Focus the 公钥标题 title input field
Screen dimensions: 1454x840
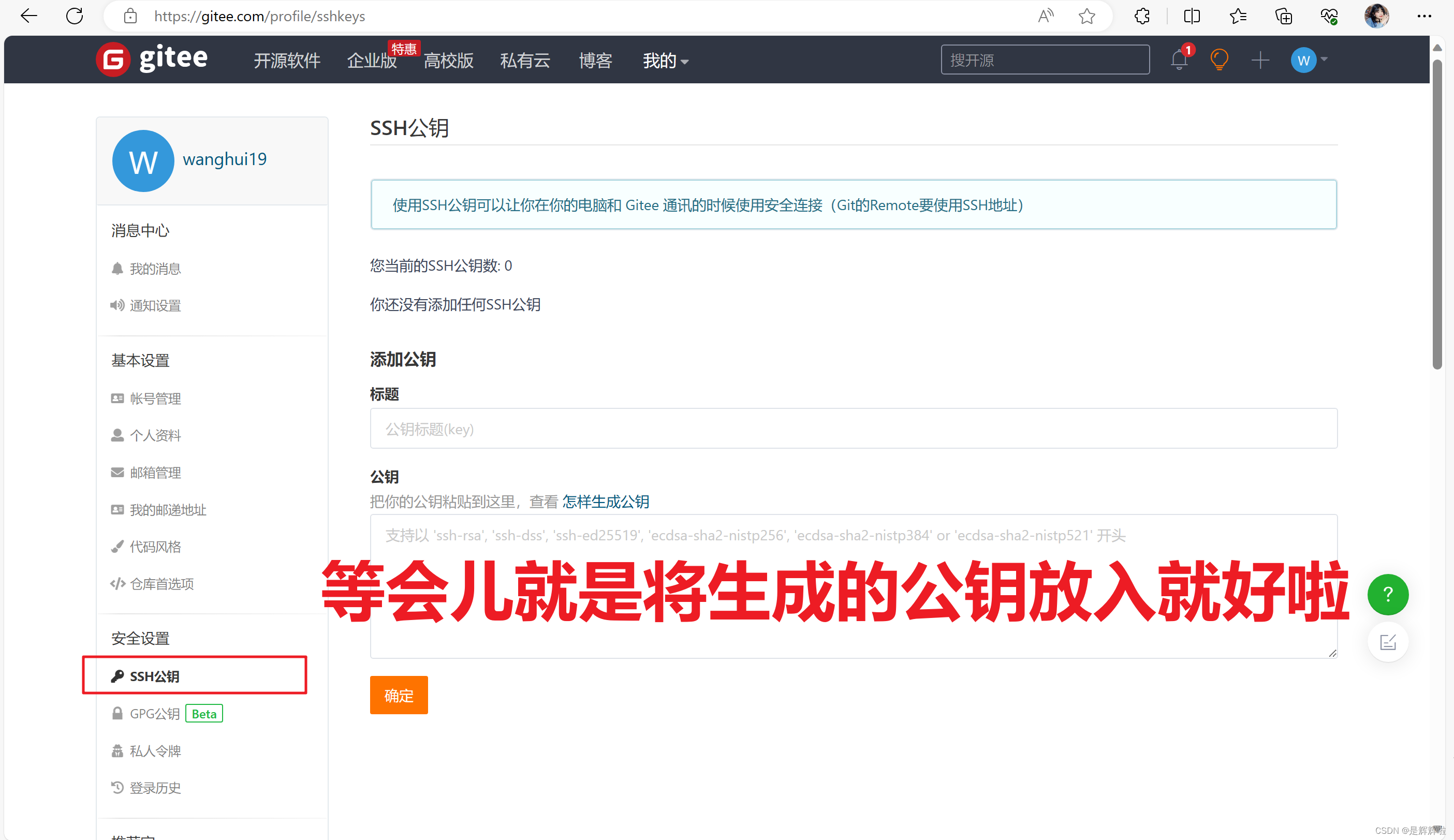point(854,429)
